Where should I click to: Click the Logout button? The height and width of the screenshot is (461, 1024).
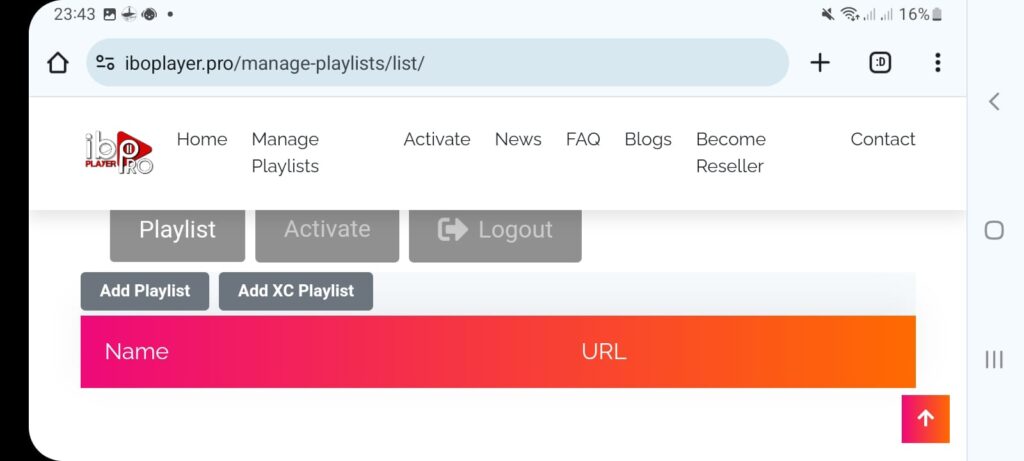[495, 230]
